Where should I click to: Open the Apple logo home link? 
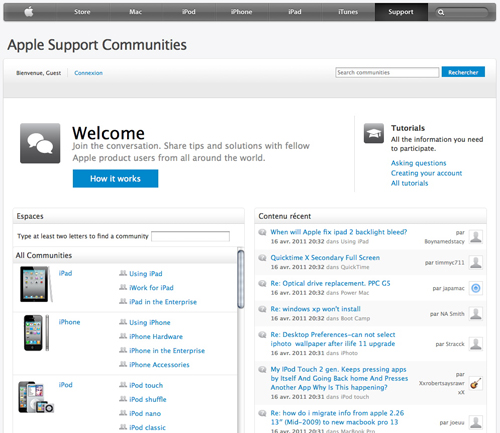pyautogui.click(x=29, y=12)
